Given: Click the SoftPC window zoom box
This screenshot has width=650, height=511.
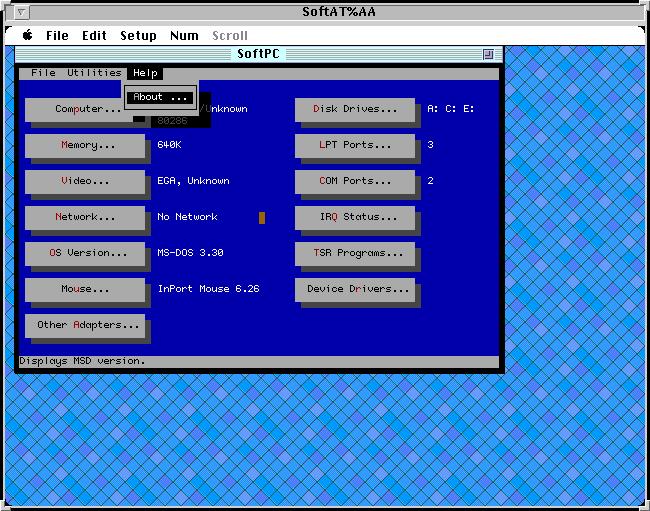Looking at the screenshot, I should pos(488,54).
